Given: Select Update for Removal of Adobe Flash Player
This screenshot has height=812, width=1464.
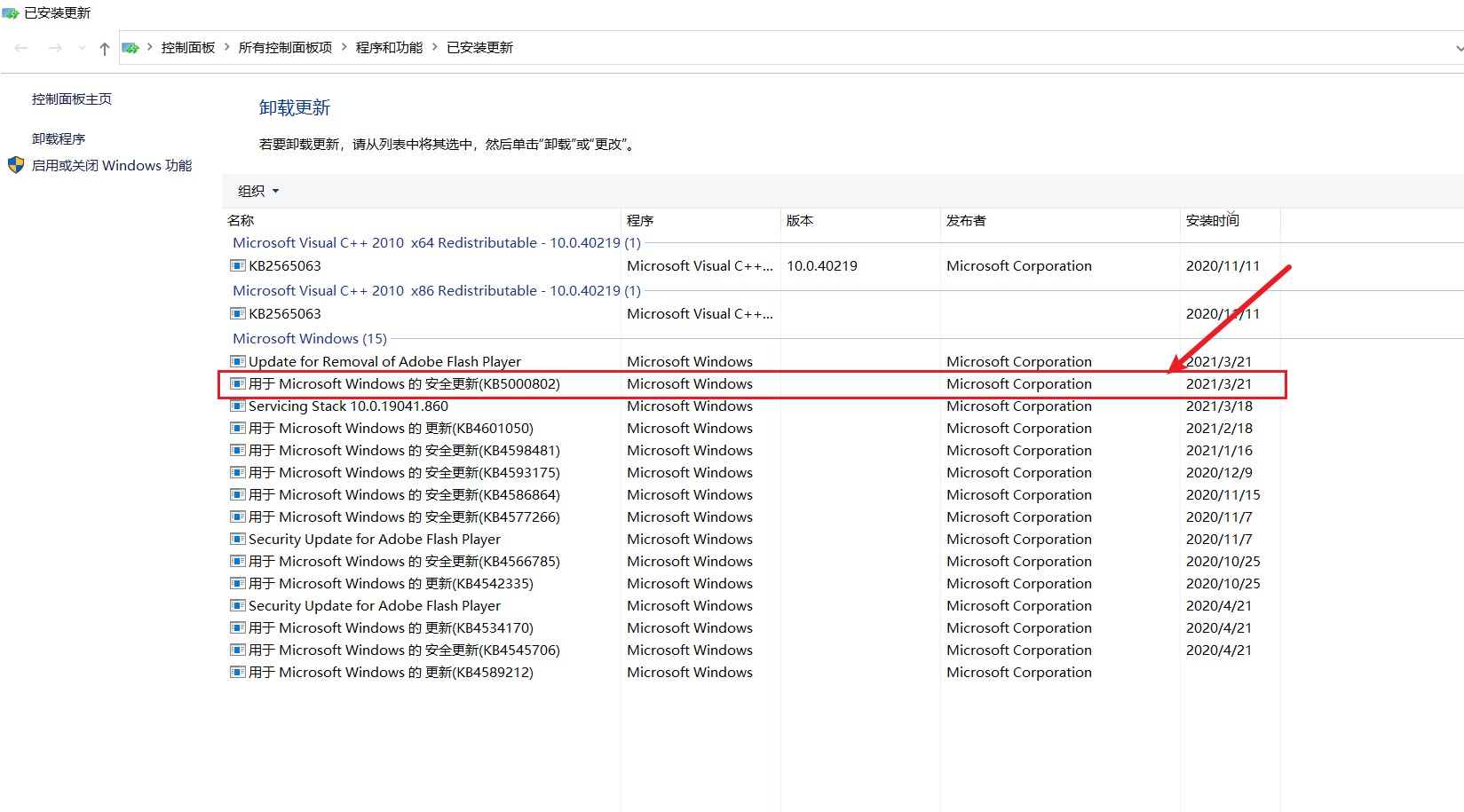Looking at the screenshot, I should coord(384,362).
